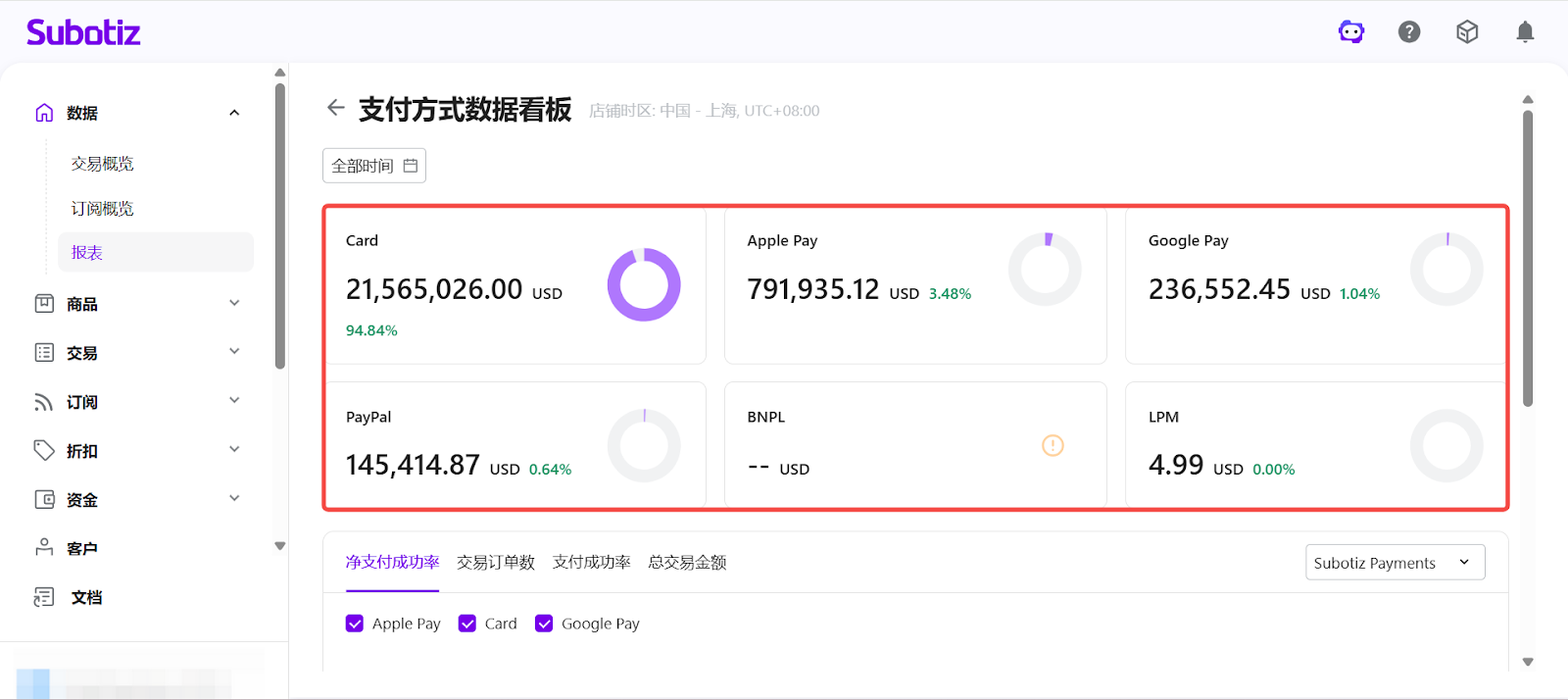
Task: Open the 文档 documents sidebar item
Action: (x=86, y=597)
